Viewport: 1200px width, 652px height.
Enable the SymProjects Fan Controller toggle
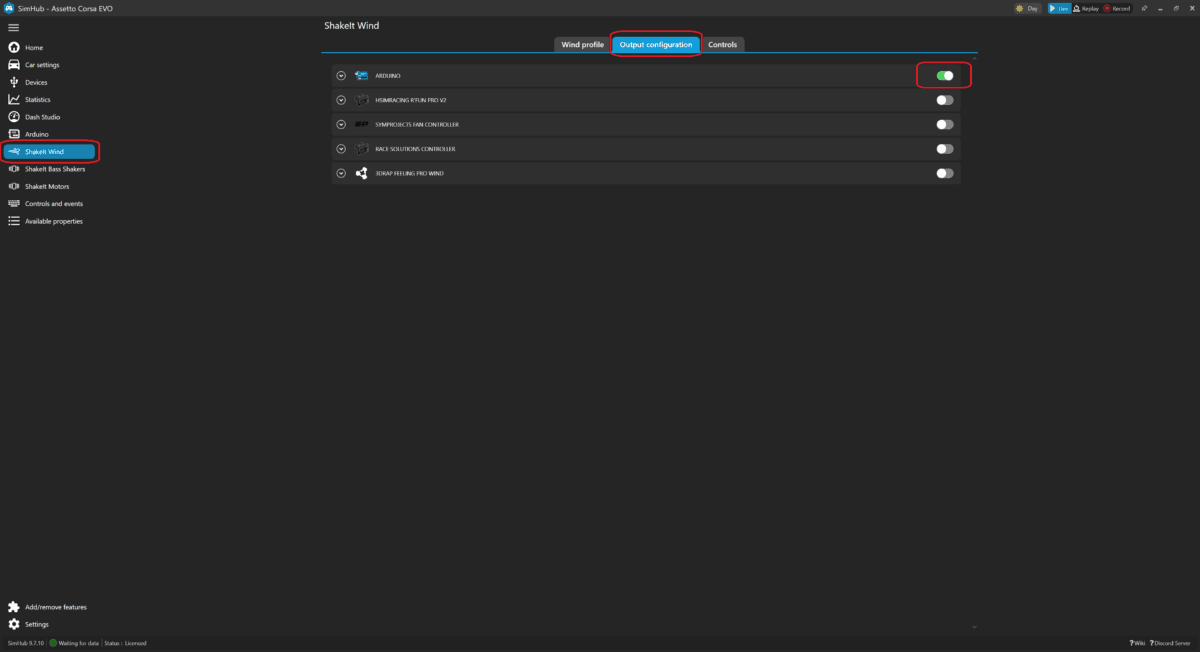[x=945, y=125]
